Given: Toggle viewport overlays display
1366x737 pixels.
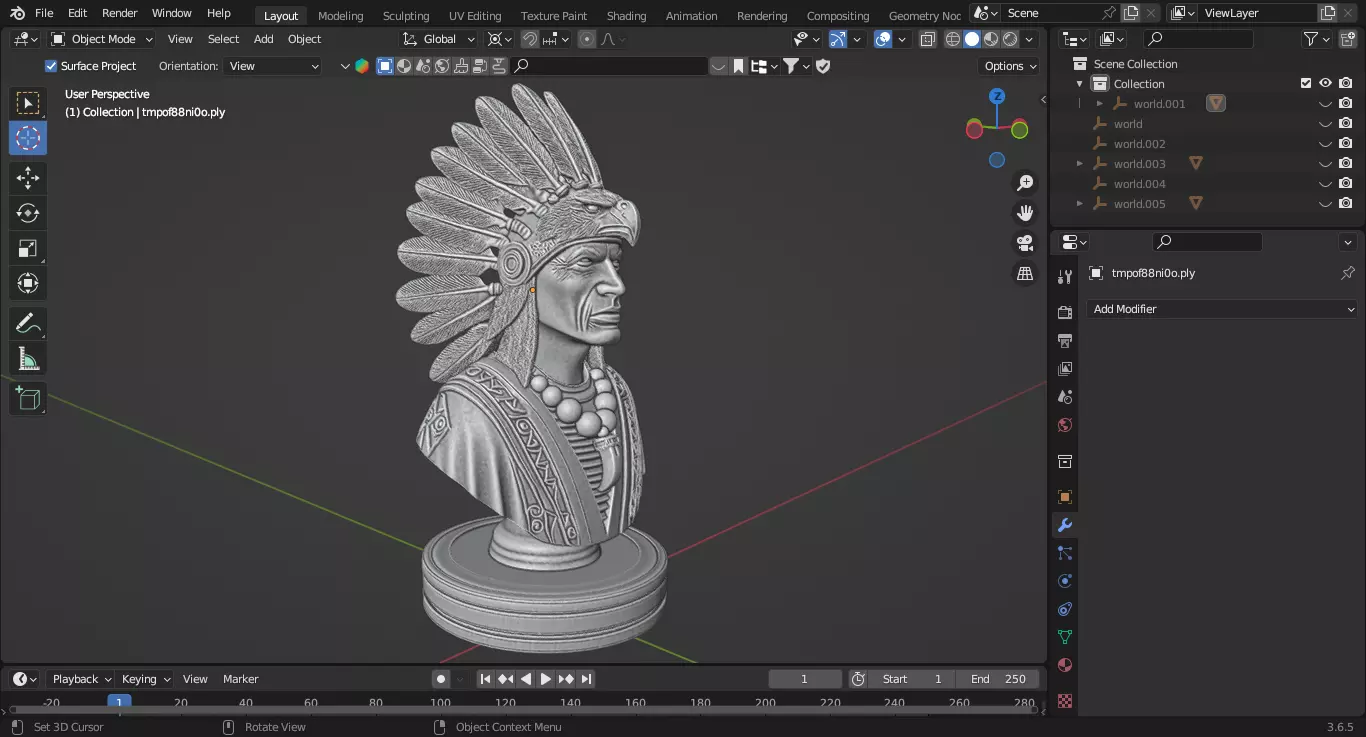Looking at the screenshot, I should coord(883,39).
